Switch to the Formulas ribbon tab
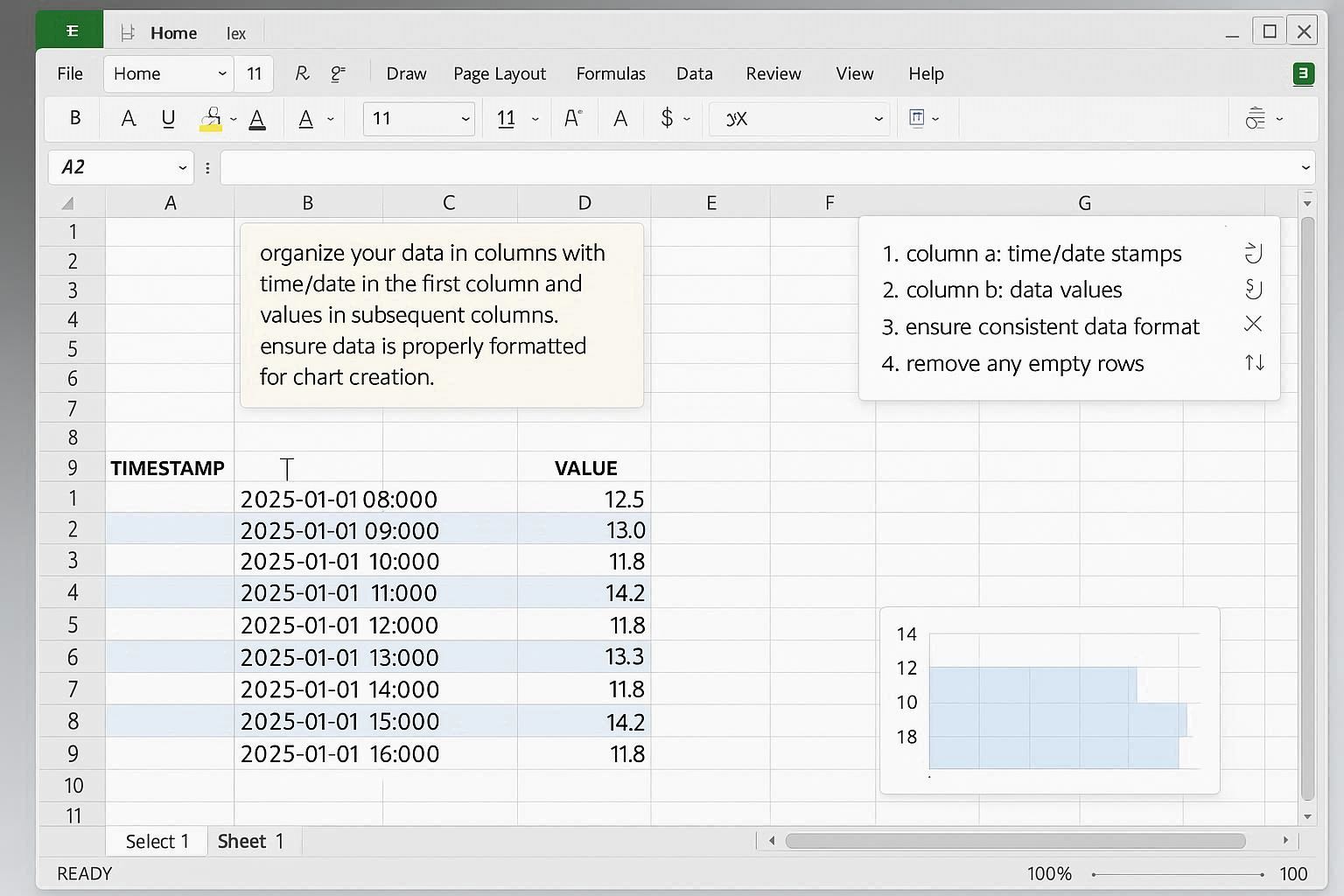The image size is (1344, 896). (611, 73)
